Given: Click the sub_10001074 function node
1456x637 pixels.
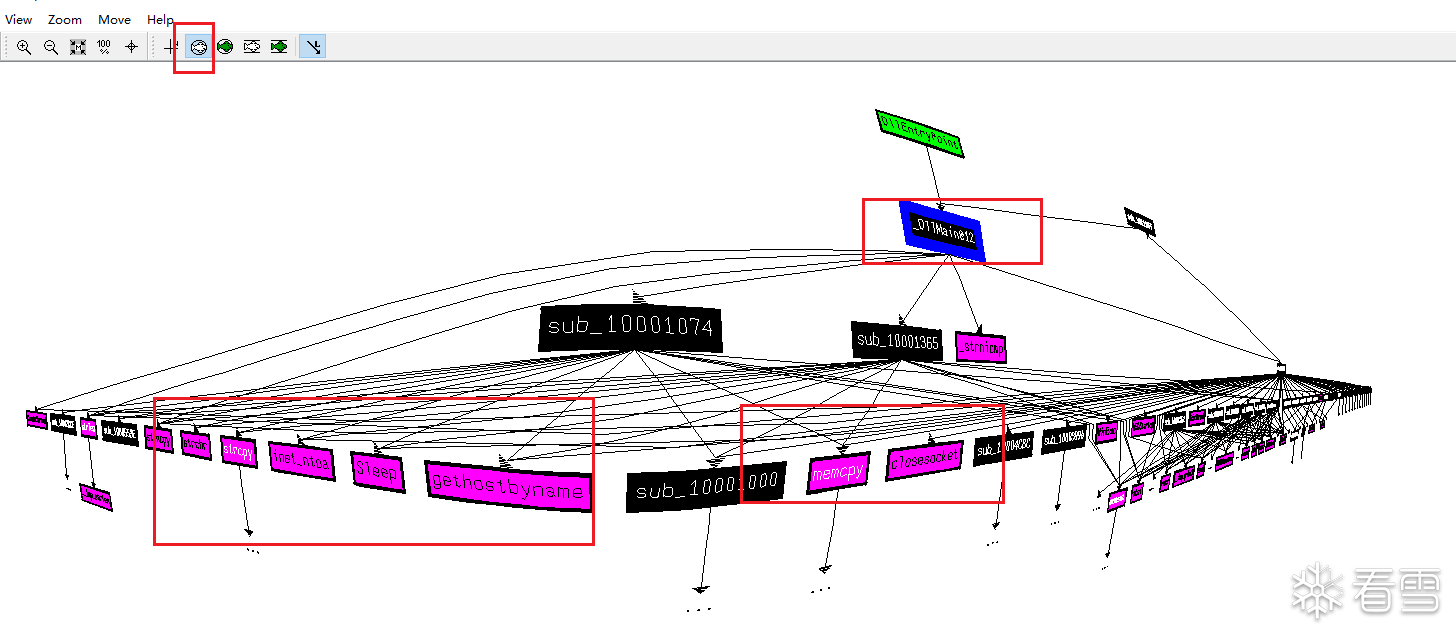Looking at the screenshot, I should (x=630, y=328).
